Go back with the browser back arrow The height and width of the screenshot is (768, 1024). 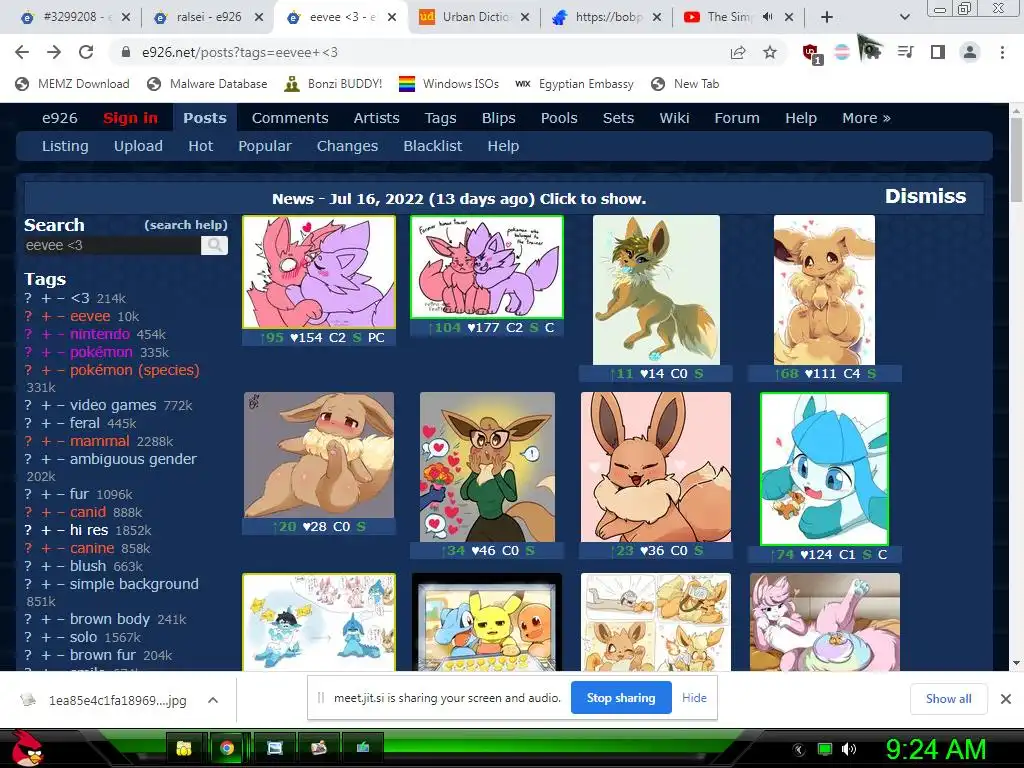(x=22, y=52)
